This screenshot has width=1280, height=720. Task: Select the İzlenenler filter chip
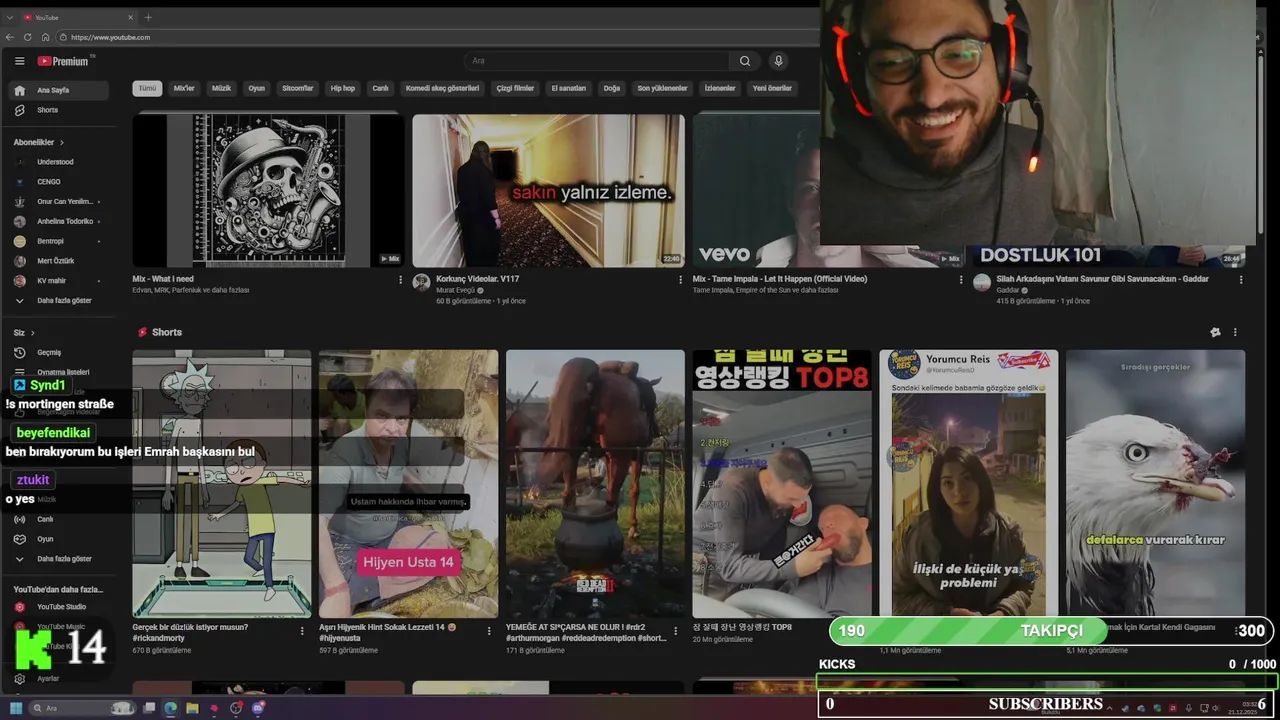(x=720, y=88)
